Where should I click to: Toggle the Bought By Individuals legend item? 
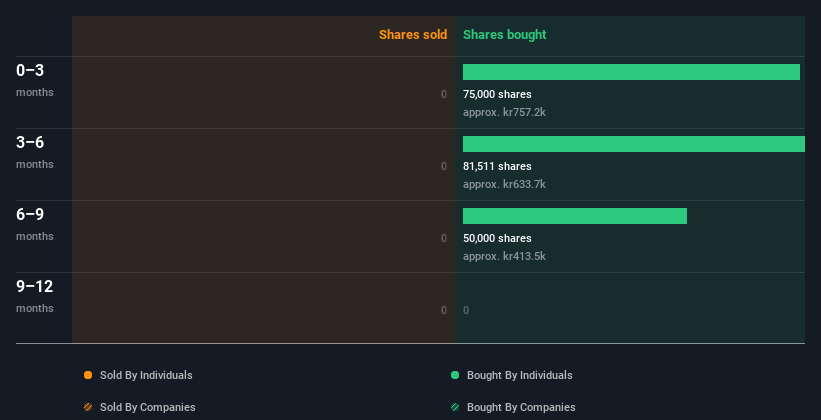click(512, 375)
